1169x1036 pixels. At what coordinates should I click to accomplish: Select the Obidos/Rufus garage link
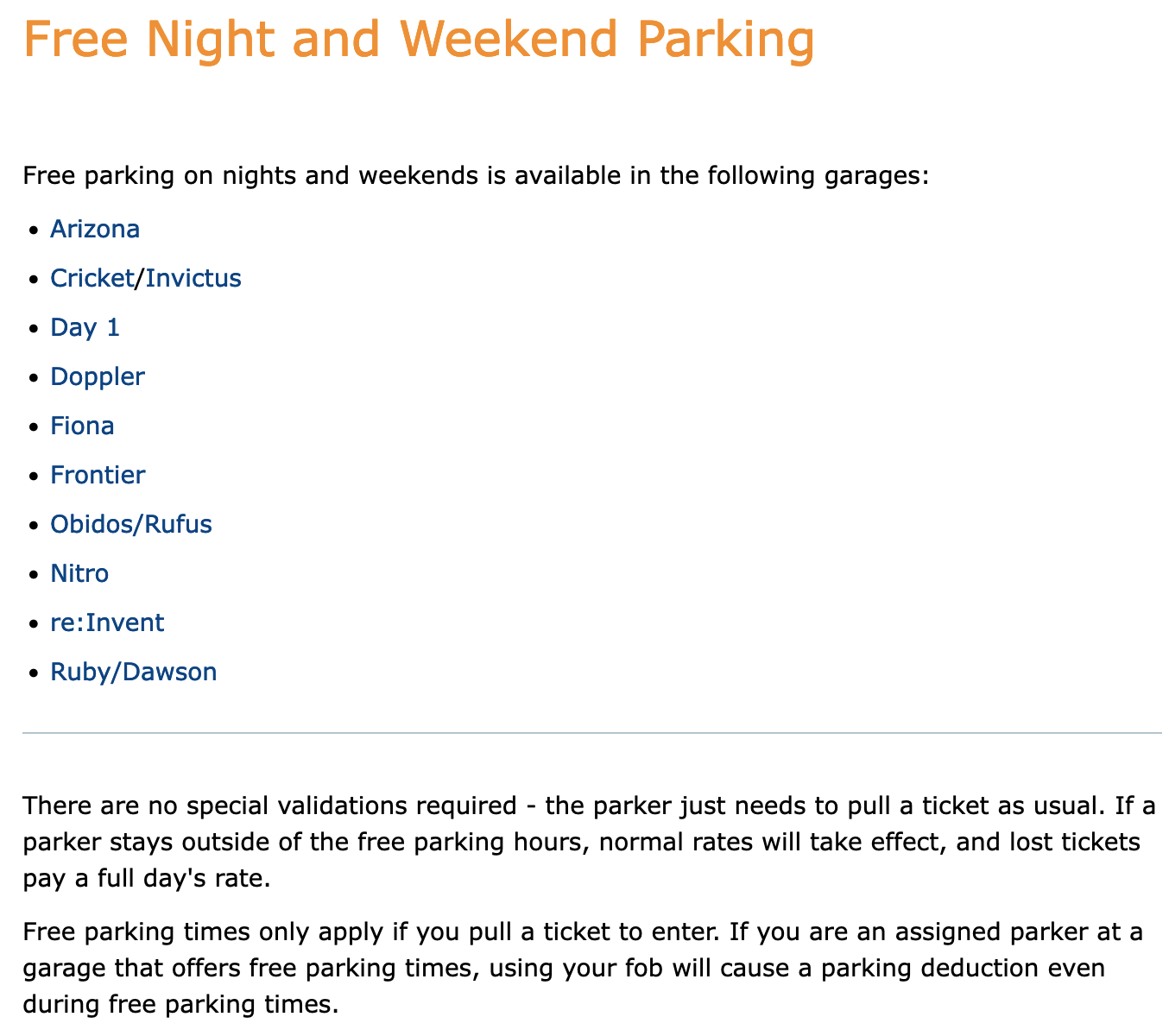[131, 524]
